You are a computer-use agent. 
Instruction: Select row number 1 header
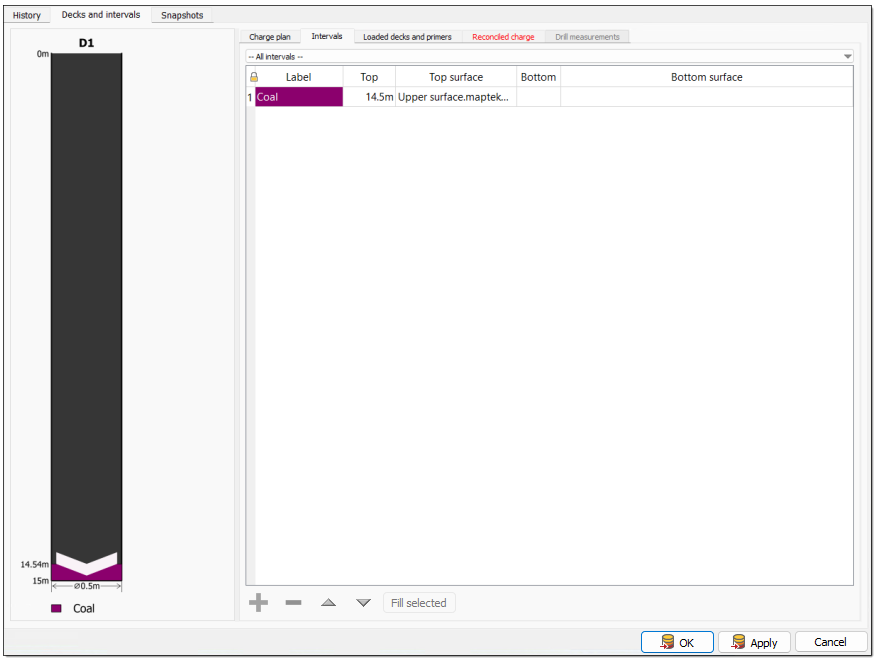tap(250, 97)
